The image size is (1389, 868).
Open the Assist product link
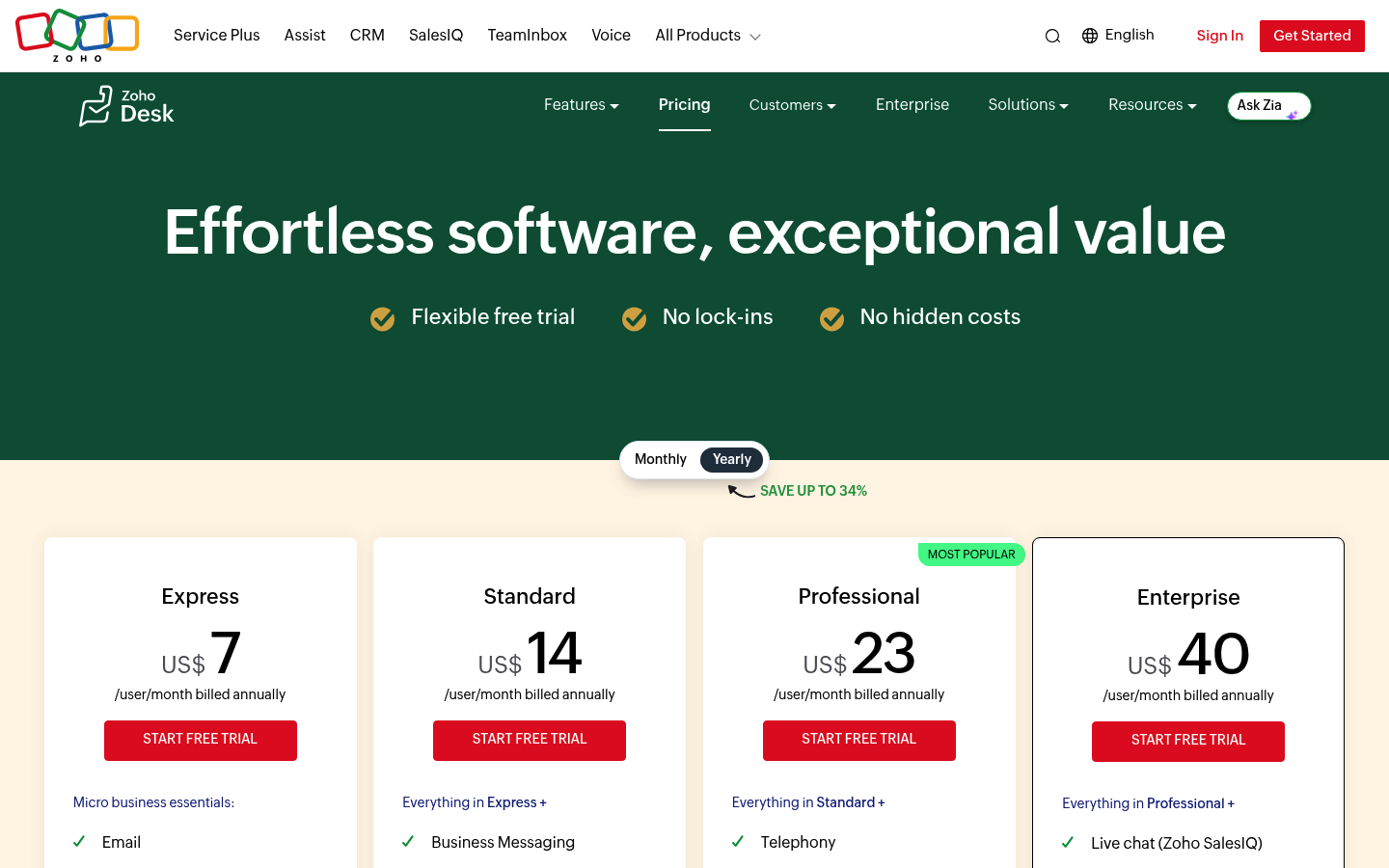point(305,36)
